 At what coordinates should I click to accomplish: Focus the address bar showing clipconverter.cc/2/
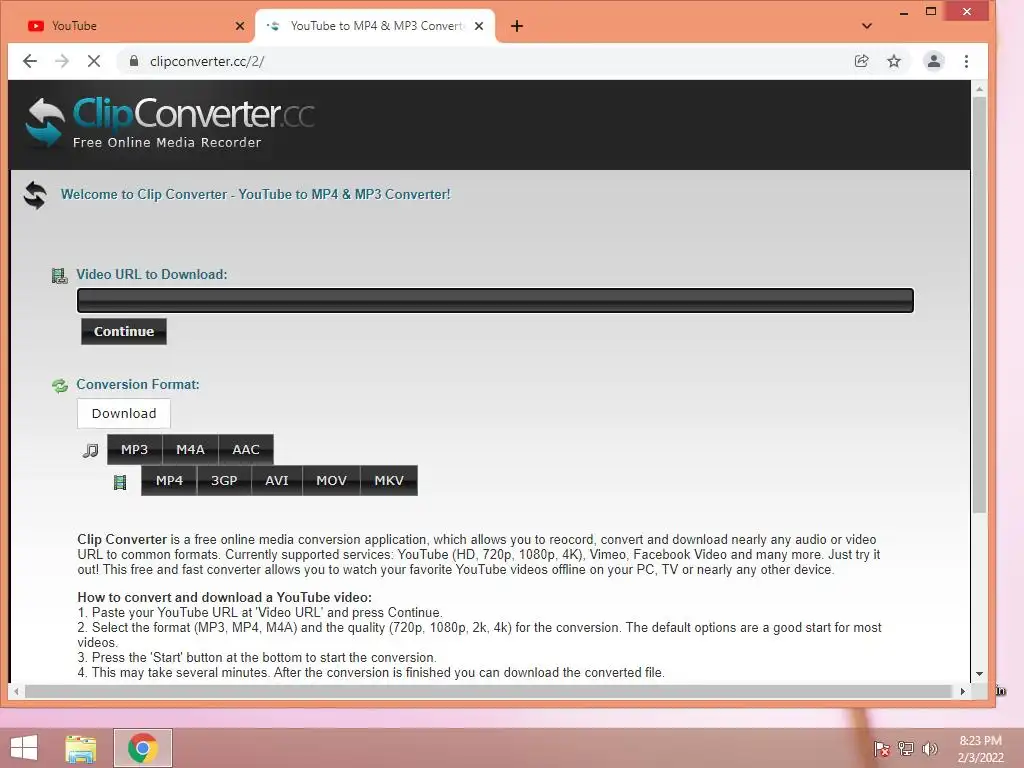click(483, 61)
